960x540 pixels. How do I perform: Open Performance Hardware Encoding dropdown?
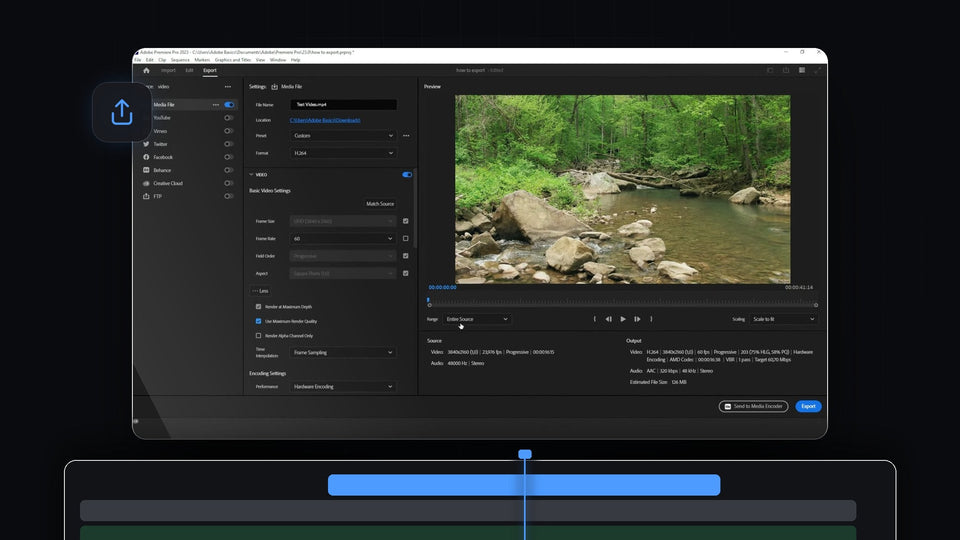click(x=343, y=387)
